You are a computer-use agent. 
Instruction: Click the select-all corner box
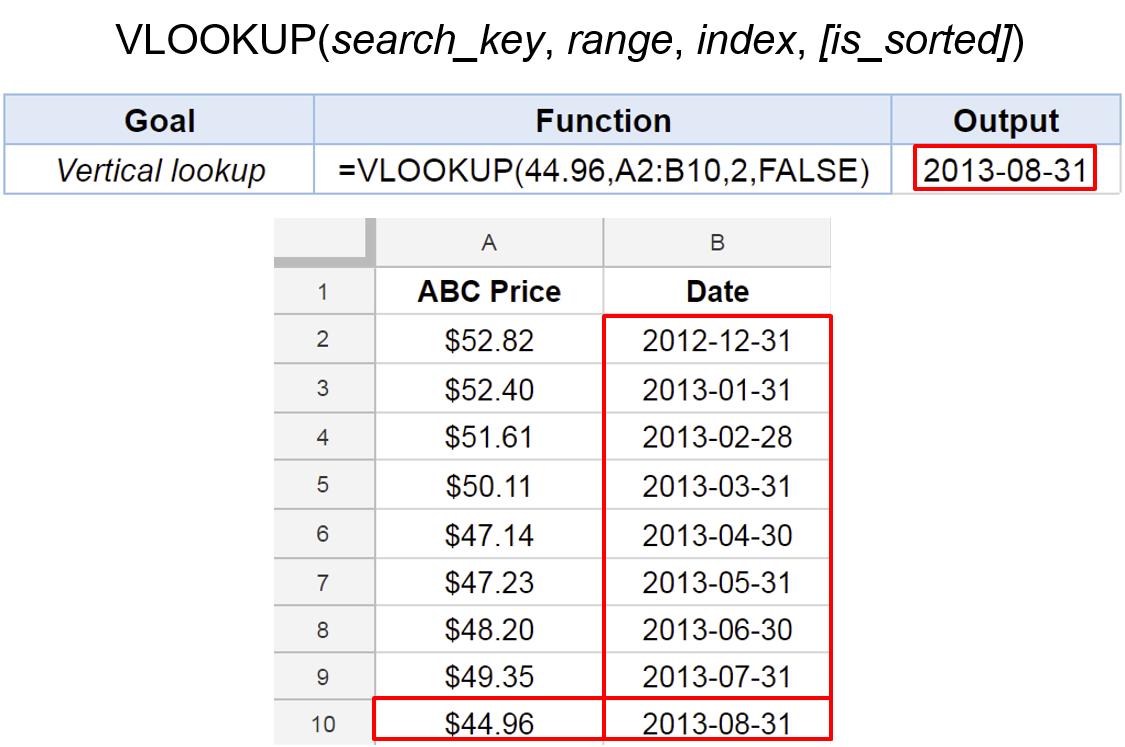pyautogui.click(x=324, y=243)
